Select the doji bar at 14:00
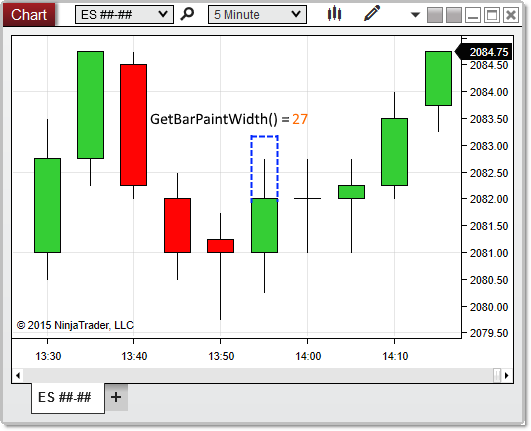This screenshot has width=531, height=431. (x=307, y=199)
